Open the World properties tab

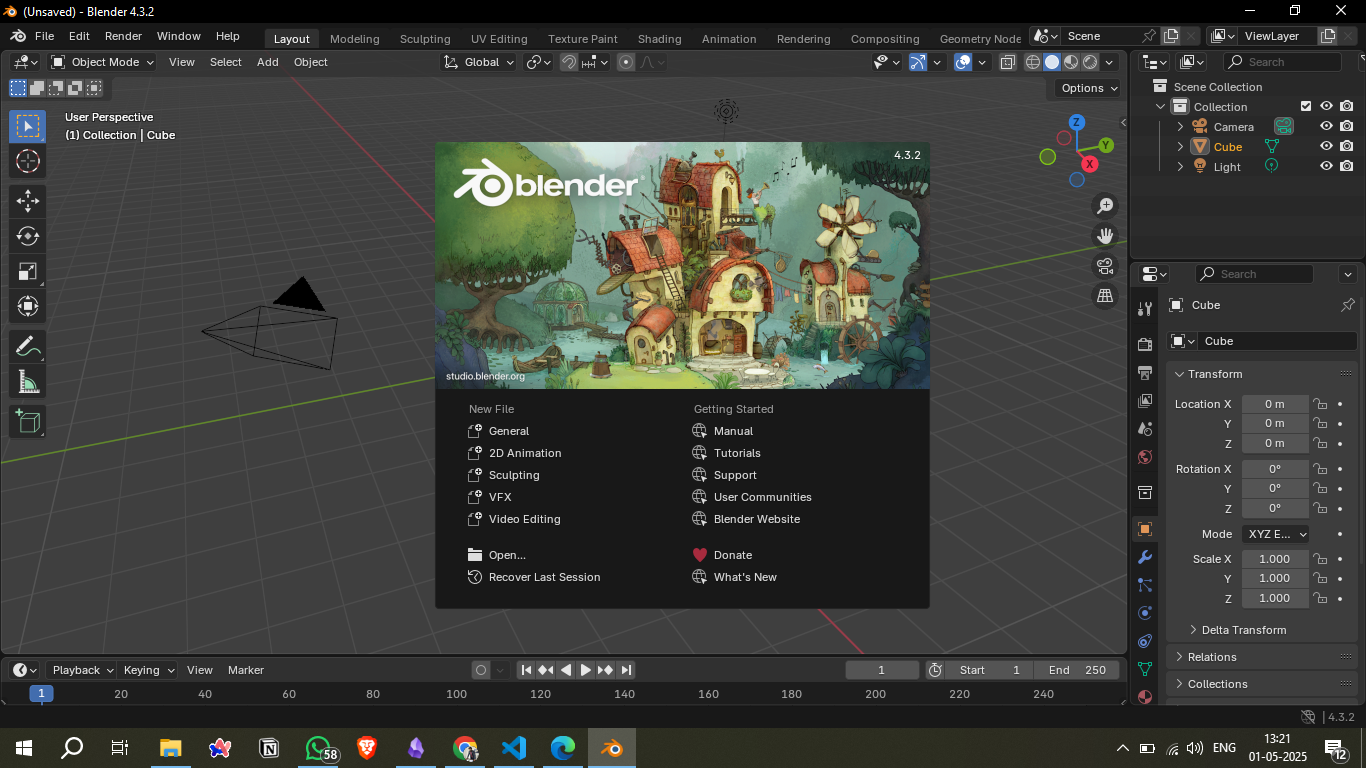[1145, 457]
